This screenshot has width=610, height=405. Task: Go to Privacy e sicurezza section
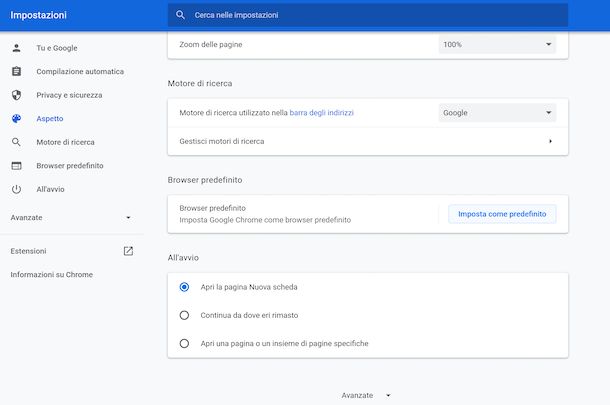[x=69, y=95]
